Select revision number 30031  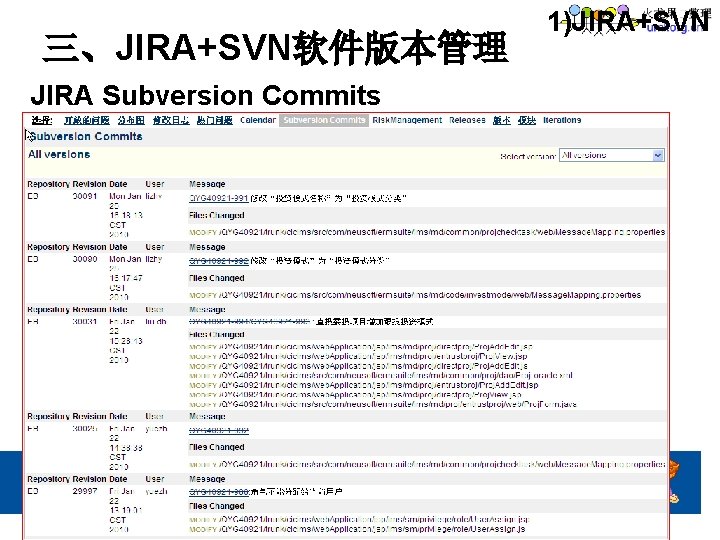tap(85, 321)
